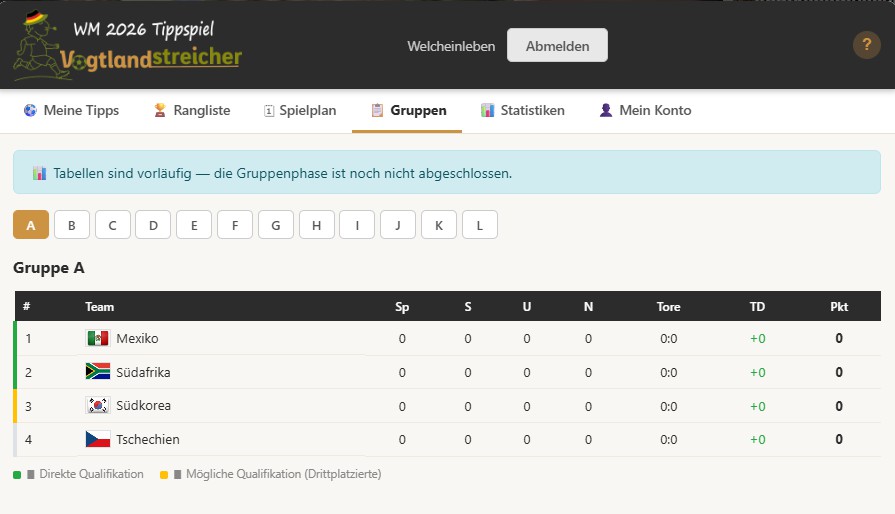Image resolution: width=895 pixels, height=514 pixels.
Task: Click the Abmelden button
Action: (557, 46)
